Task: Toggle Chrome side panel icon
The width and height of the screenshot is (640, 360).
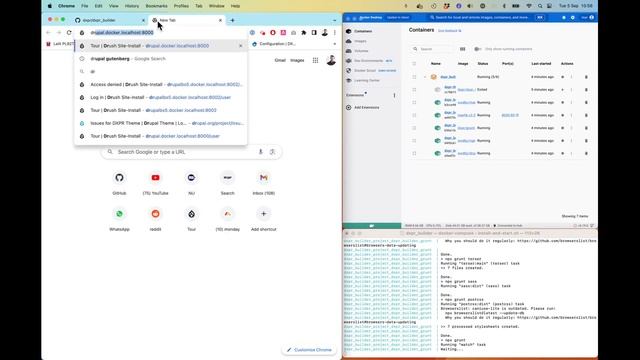Action: pyautogui.click(x=314, y=33)
